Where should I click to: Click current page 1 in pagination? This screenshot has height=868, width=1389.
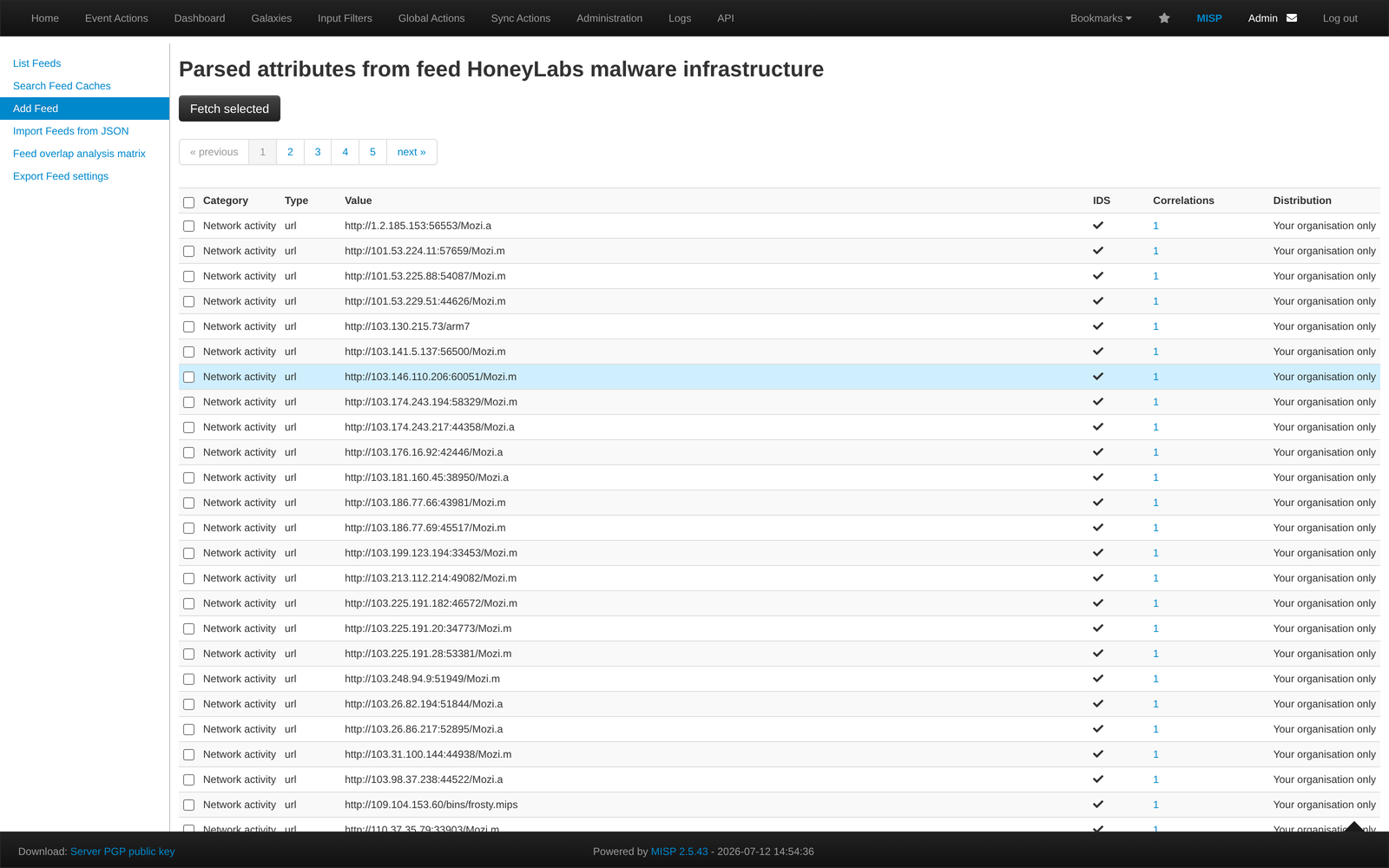[x=262, y=152]
